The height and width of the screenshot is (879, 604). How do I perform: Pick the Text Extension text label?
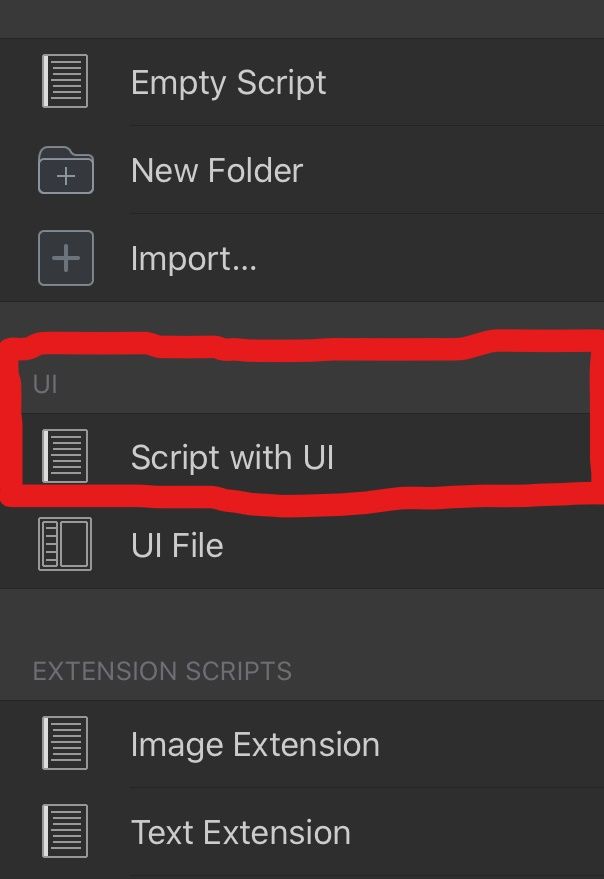pos(241,832)
